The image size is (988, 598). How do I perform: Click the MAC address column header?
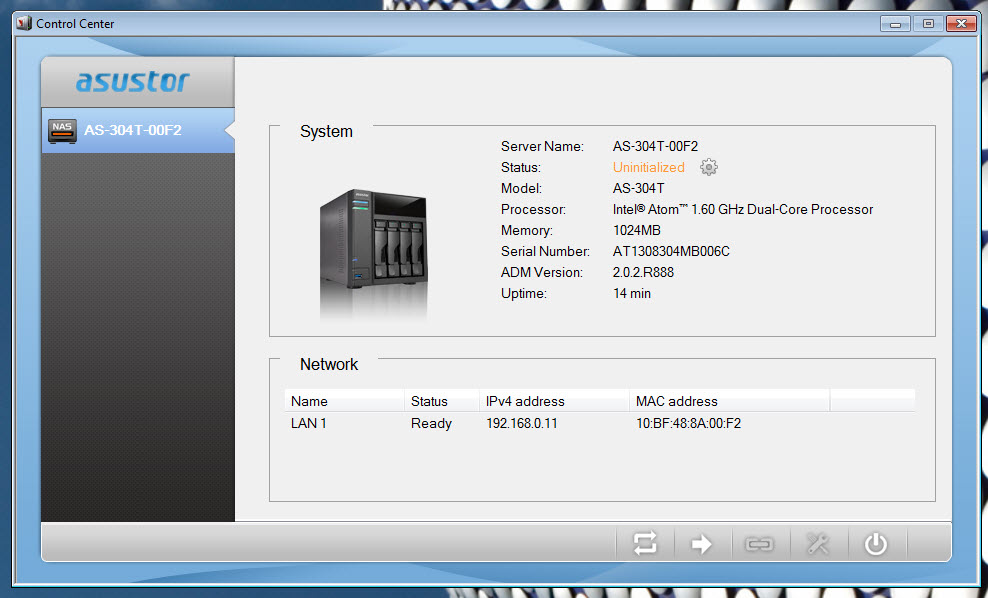(x=729, y=401)
